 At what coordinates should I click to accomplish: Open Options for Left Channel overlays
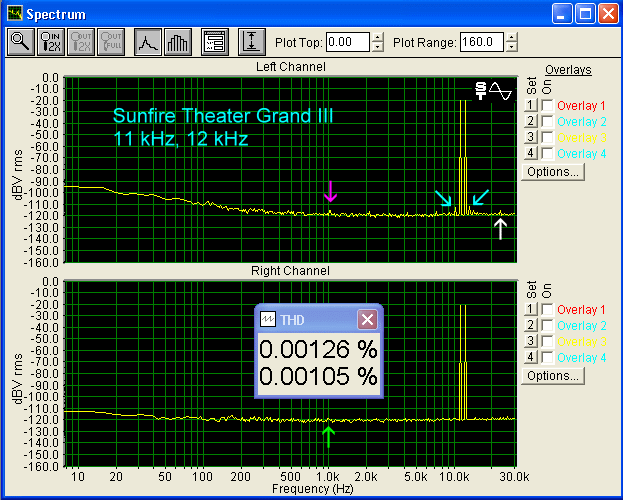tap(551, 171)
